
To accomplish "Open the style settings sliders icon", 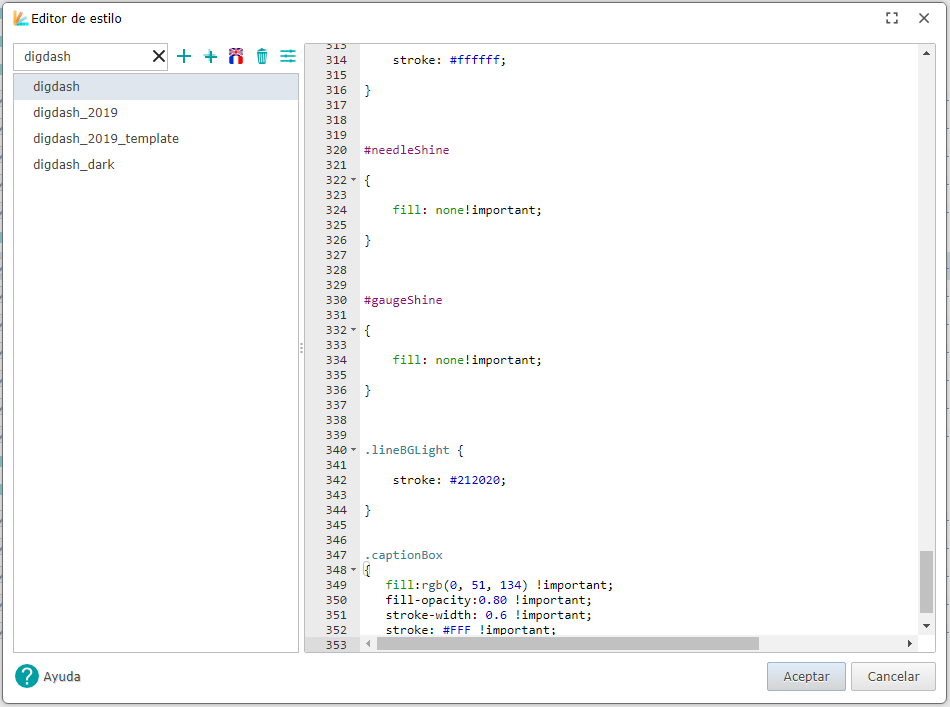I will tap(288, 56).
